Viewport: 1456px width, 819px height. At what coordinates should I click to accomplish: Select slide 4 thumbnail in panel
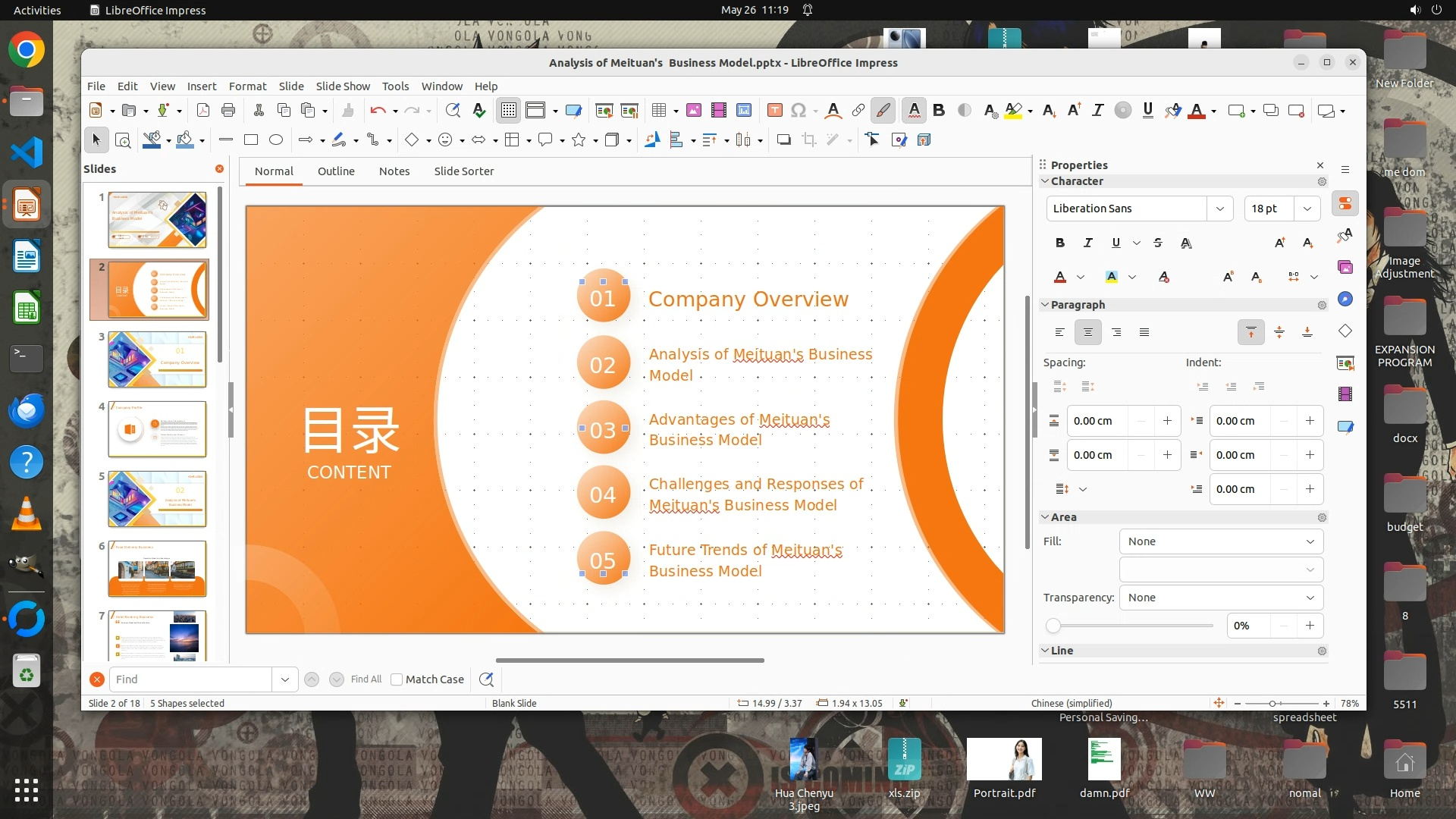tap(157, 429)
